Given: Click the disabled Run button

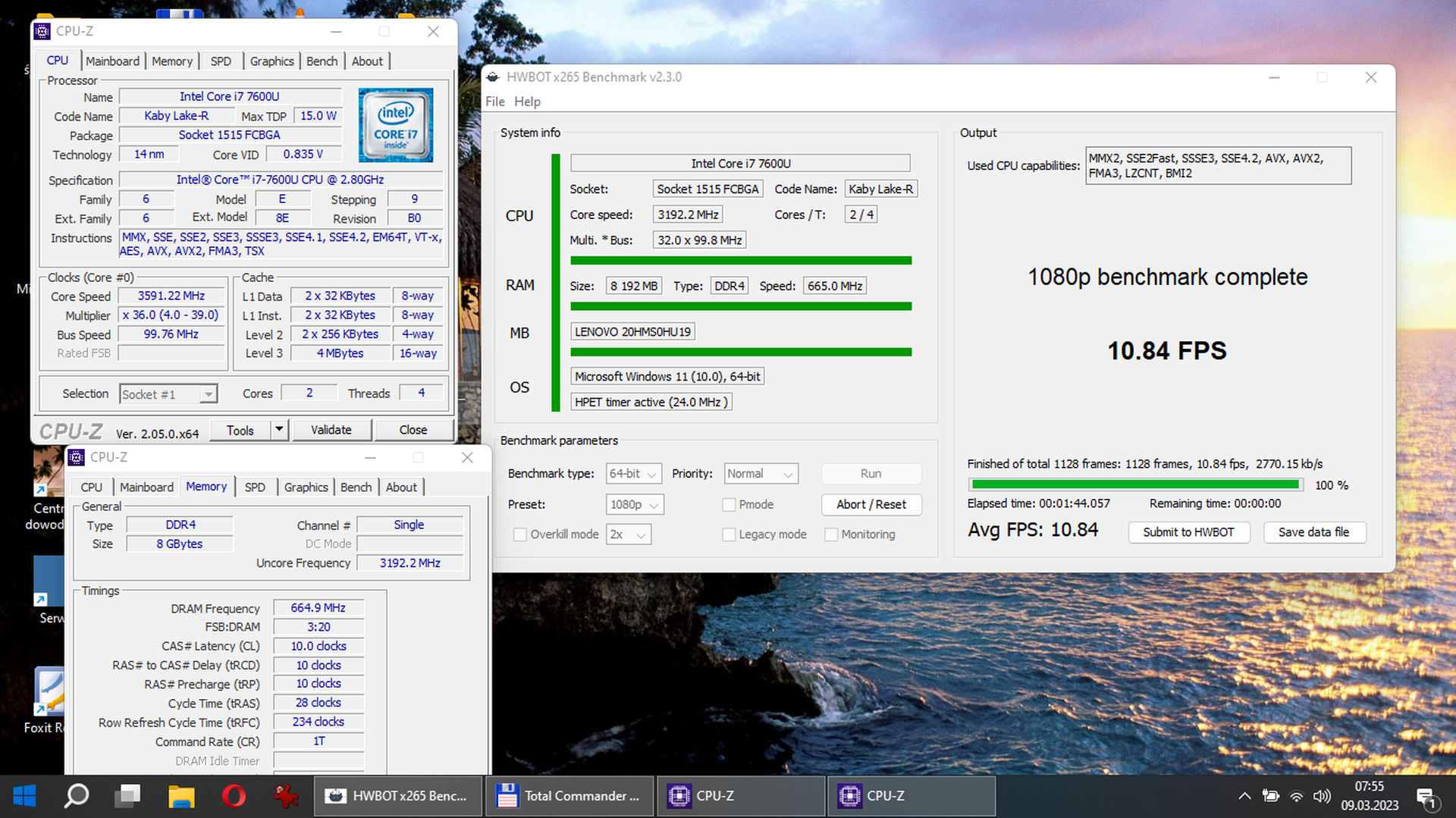Looking at the screenshot, I should pos(871,474).
